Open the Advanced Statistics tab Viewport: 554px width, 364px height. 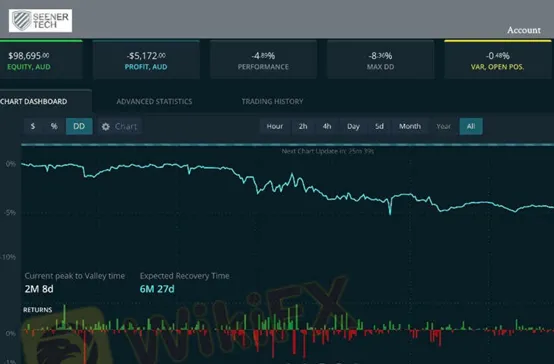pyautogui.click(x=154, y=101)
